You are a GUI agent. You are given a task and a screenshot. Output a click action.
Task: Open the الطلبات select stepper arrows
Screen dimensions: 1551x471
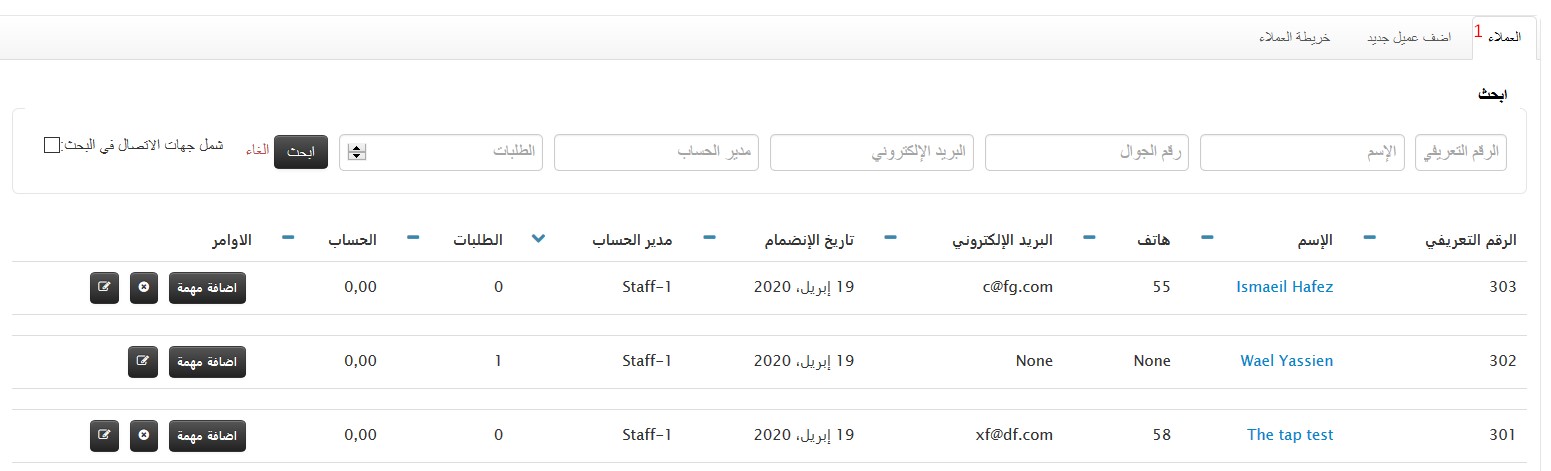357,152
